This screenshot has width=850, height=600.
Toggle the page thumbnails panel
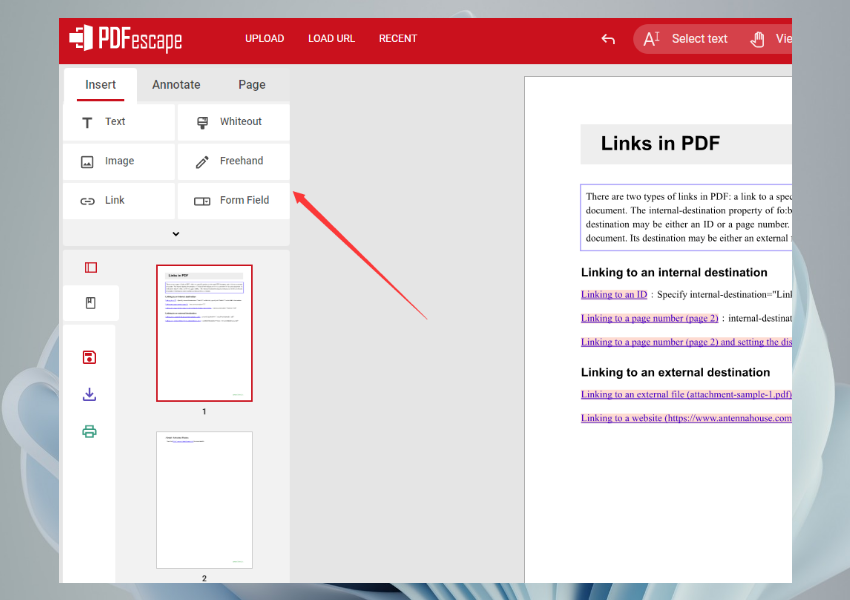coord(90,267)
